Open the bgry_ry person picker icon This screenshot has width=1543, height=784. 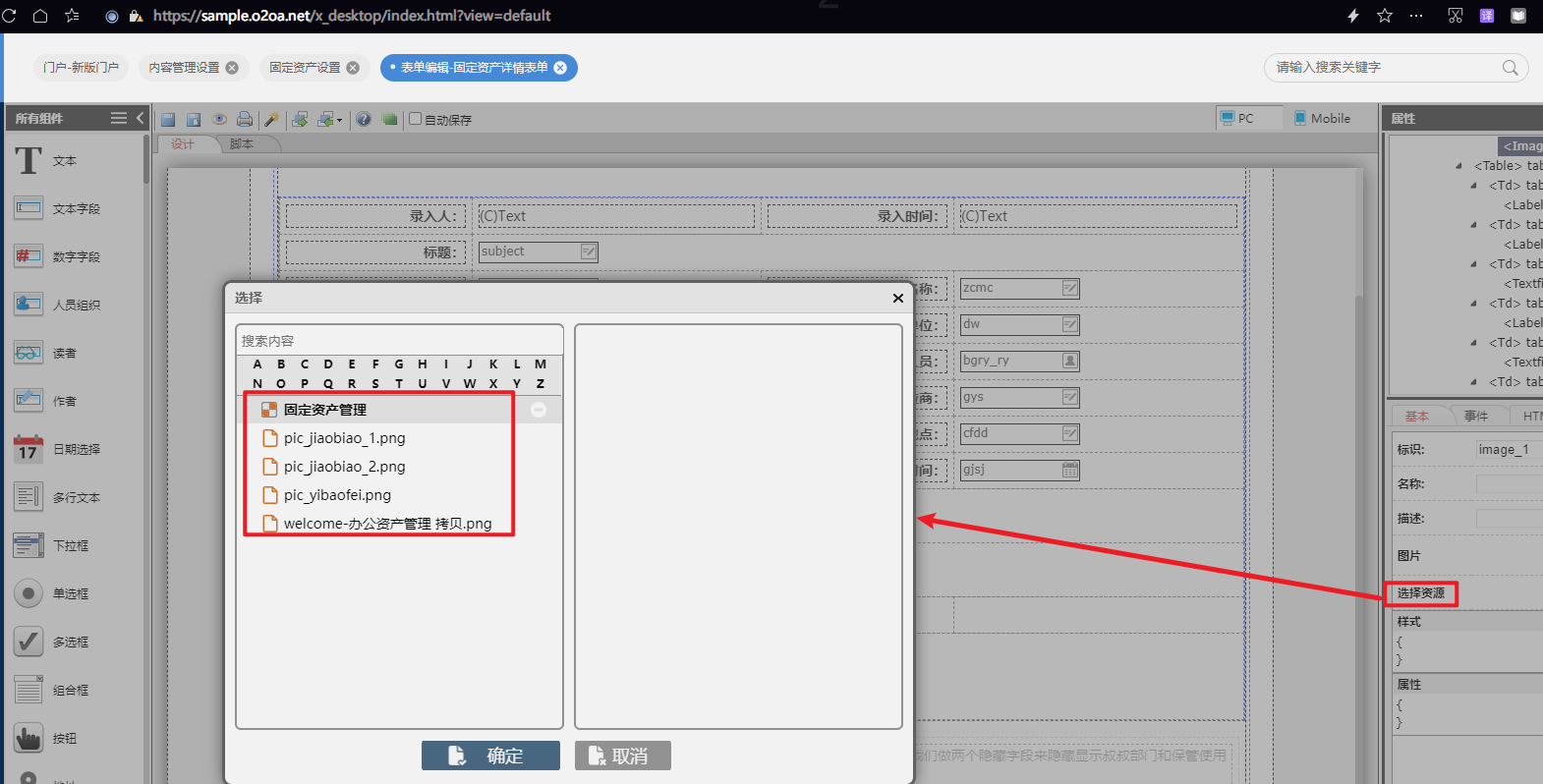1070,361
